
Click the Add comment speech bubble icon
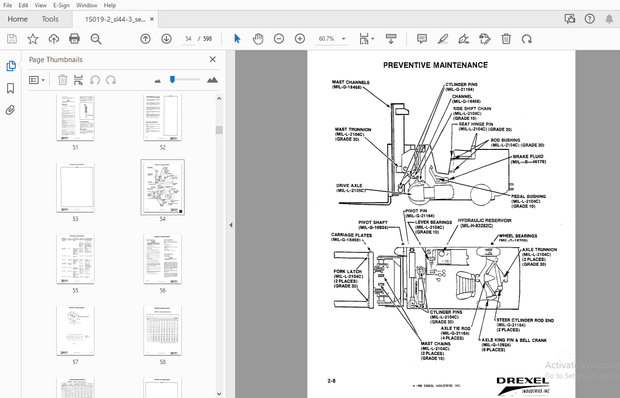(x=422, y=39)
